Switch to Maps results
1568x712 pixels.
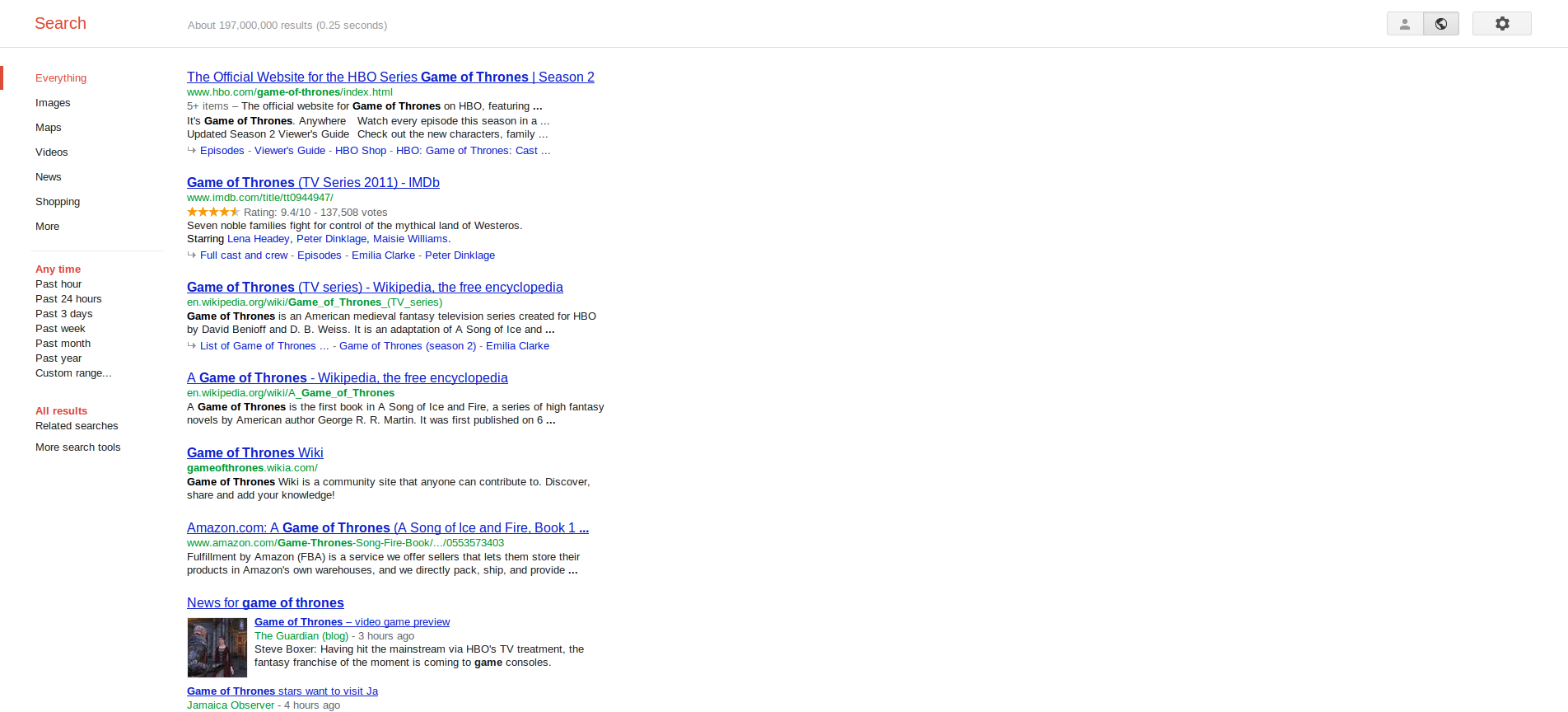(x=49, y=128)
